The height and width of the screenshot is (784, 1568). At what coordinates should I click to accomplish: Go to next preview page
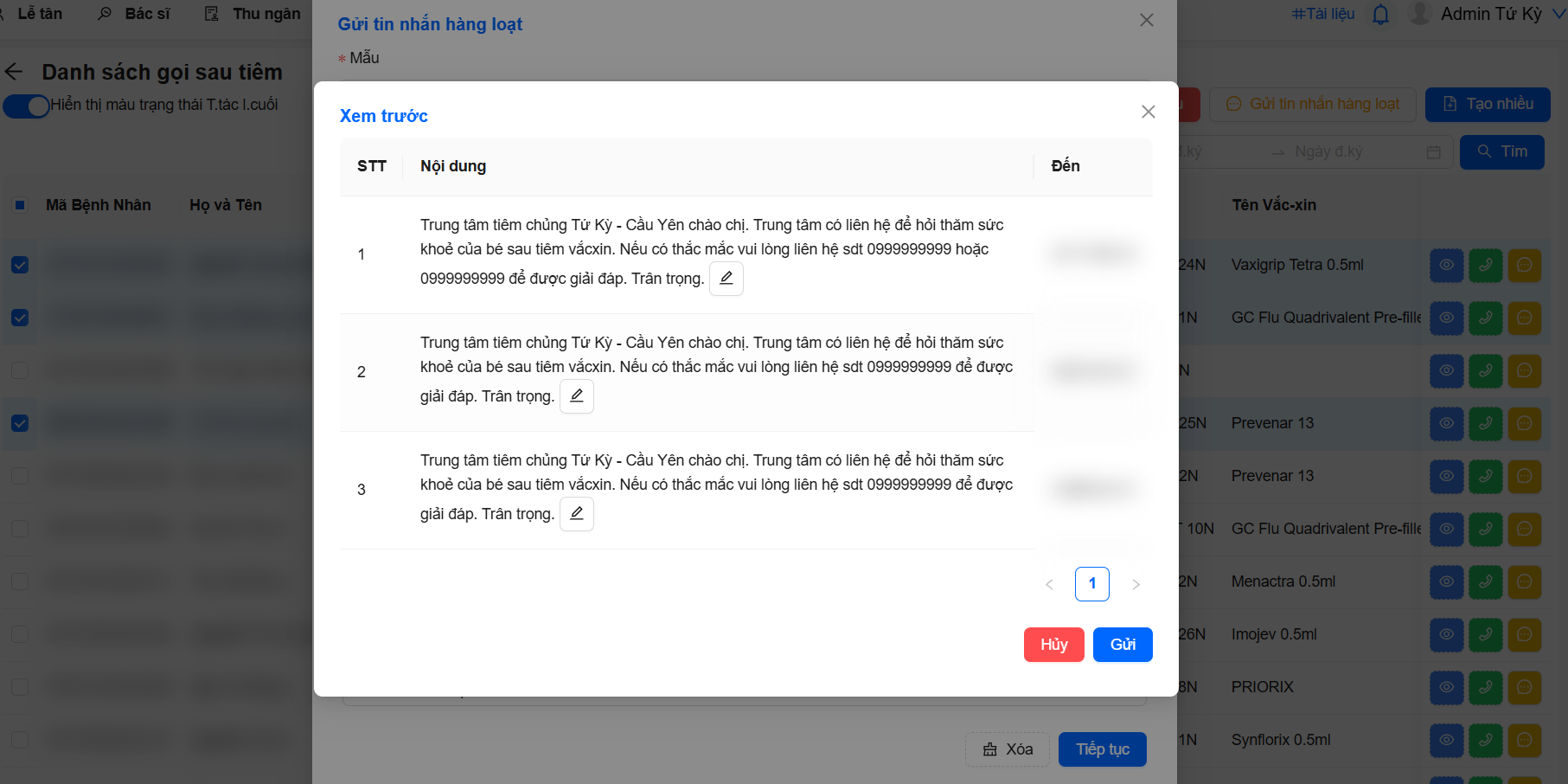1136,584
